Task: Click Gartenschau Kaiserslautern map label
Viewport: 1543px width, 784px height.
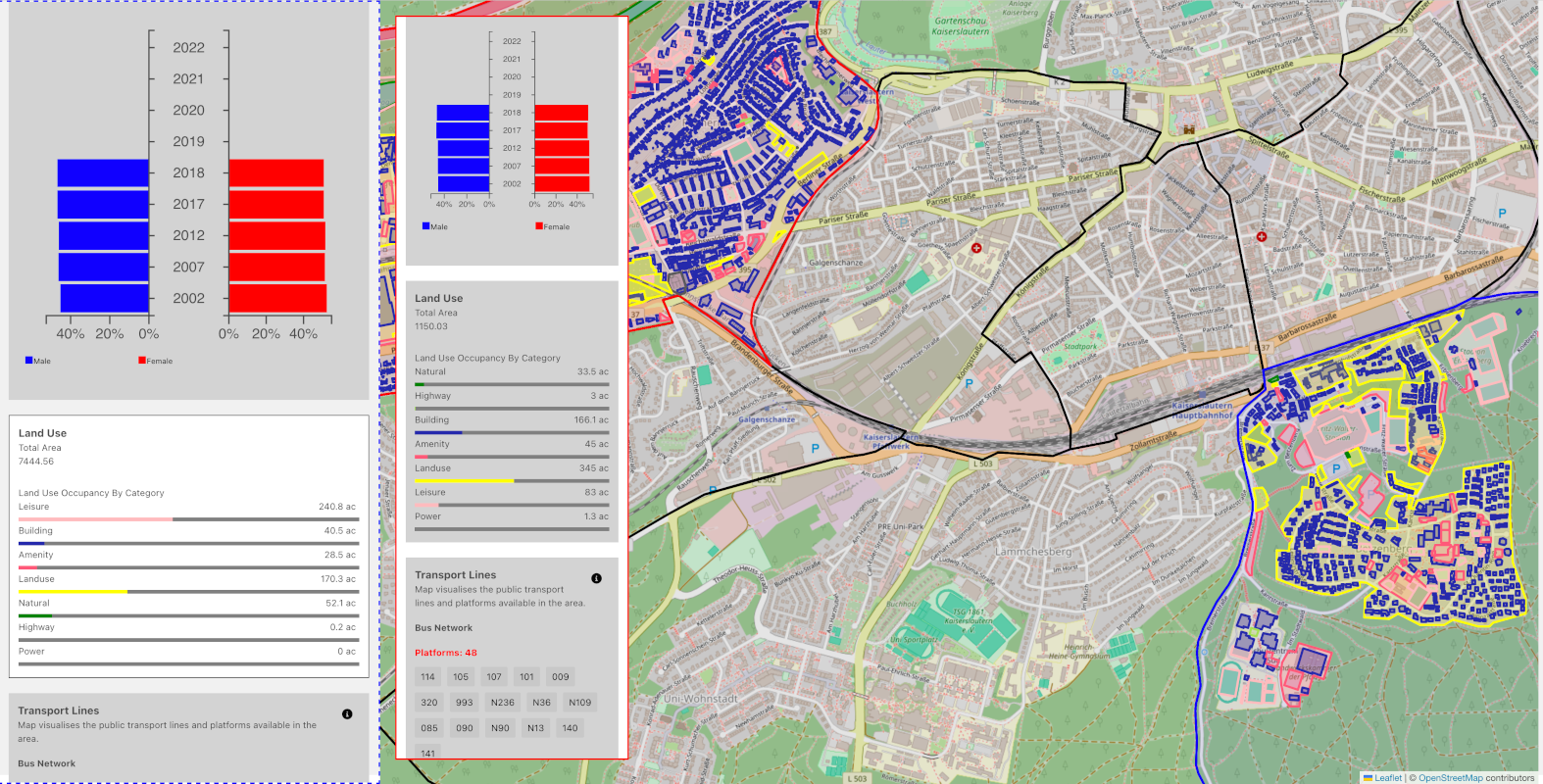Action: (x=961, y=26)
